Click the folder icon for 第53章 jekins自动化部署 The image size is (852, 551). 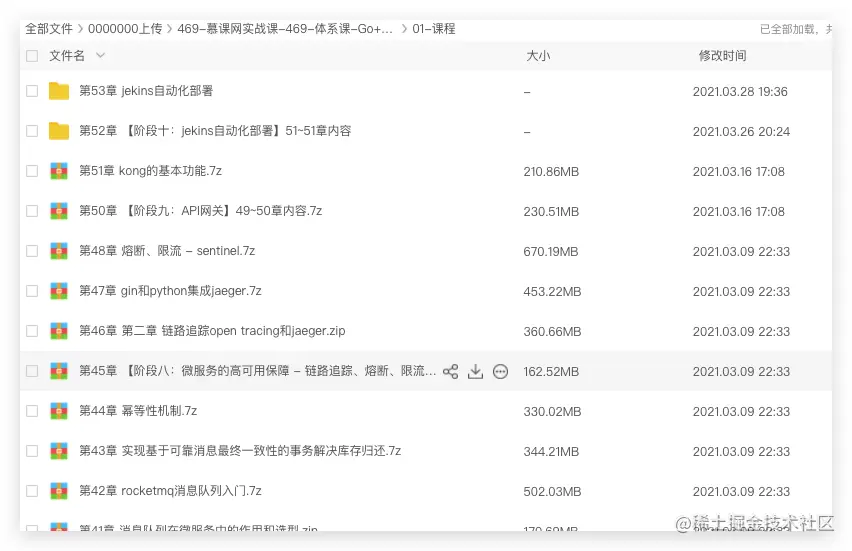tap(59, 91)
